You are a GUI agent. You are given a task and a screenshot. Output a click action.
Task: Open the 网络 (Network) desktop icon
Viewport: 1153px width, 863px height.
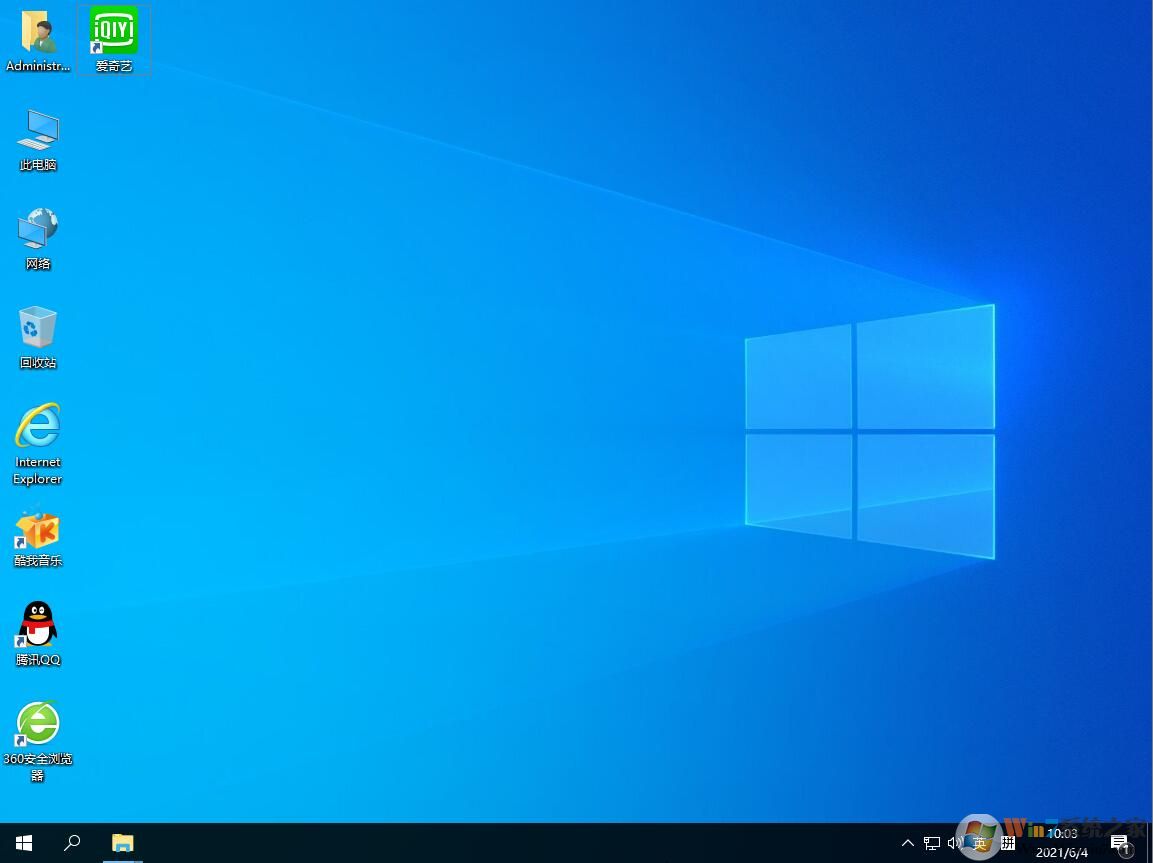pyautogui.click(x=37, y=237)
